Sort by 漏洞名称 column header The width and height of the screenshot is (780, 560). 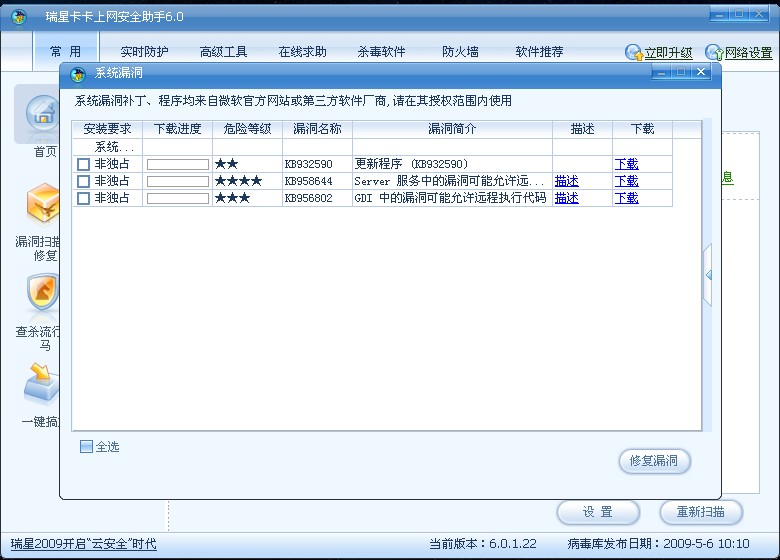(317, 129)
